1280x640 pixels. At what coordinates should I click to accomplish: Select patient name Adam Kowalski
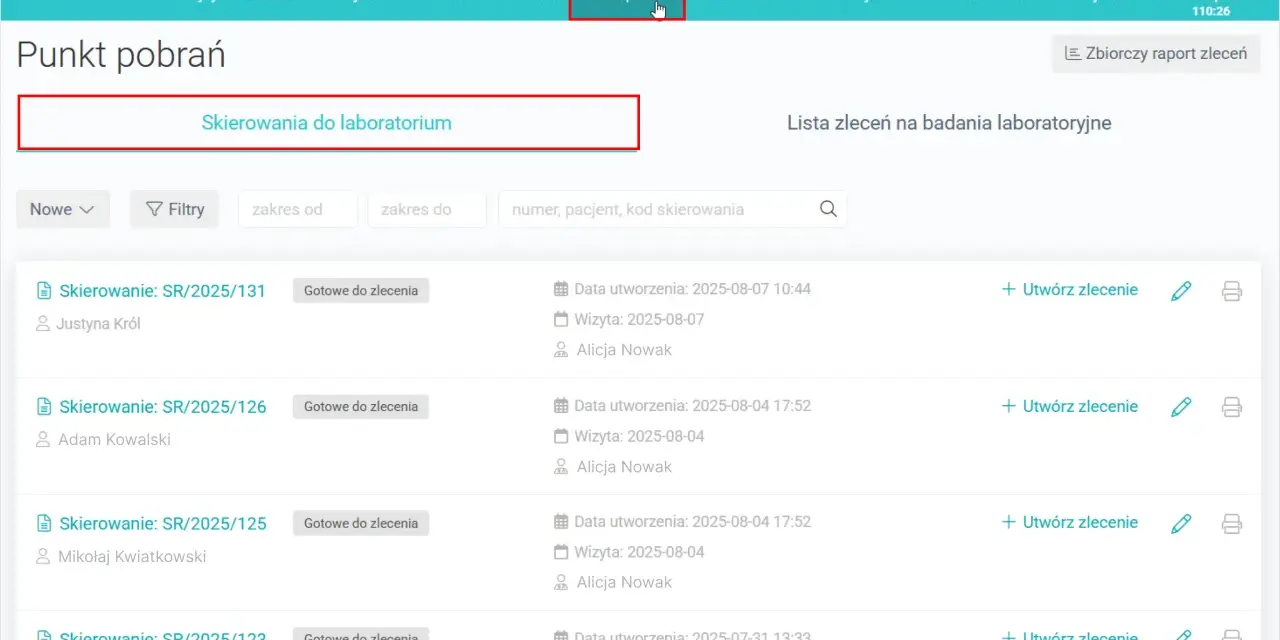(114, 439)
